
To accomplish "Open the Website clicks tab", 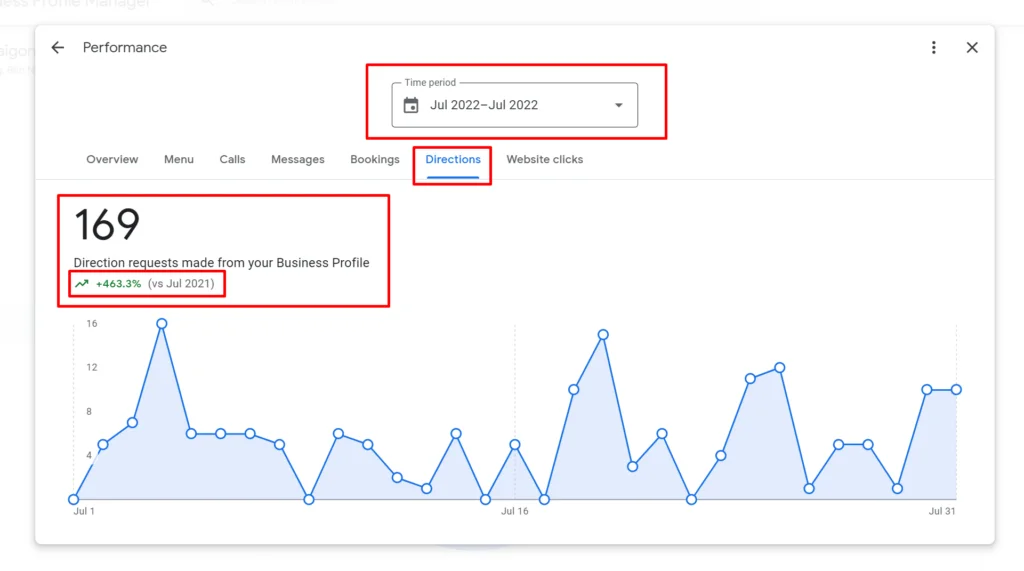I will tap(545, 160).
